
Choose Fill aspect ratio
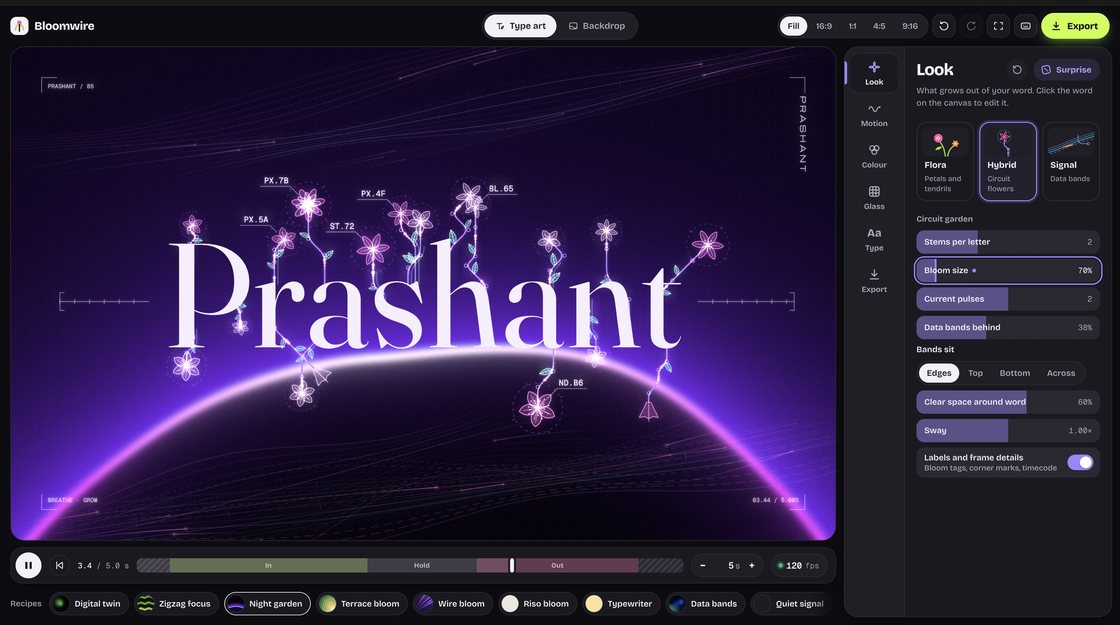pyautogui.click(x=793, y=26)
